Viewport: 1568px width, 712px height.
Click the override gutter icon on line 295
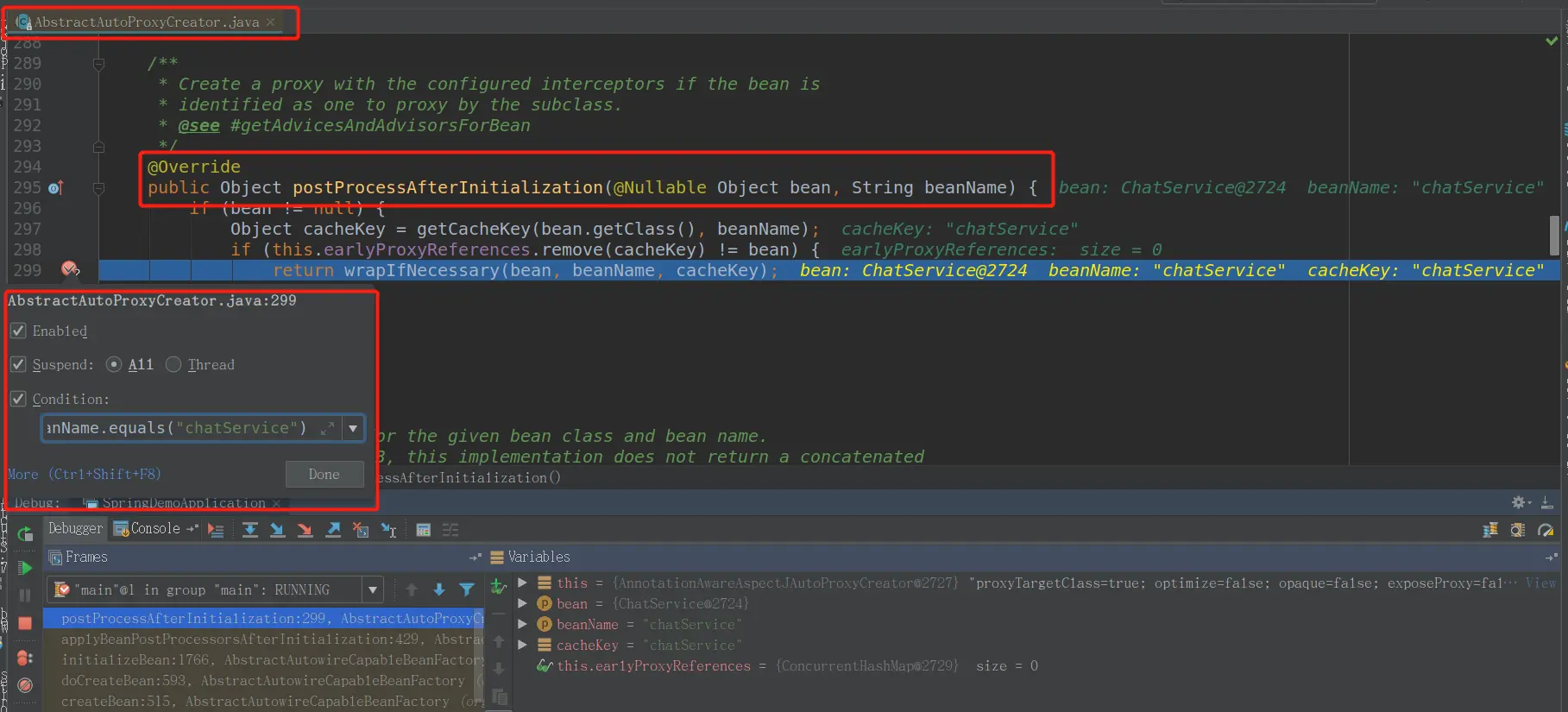click(56, 187)
